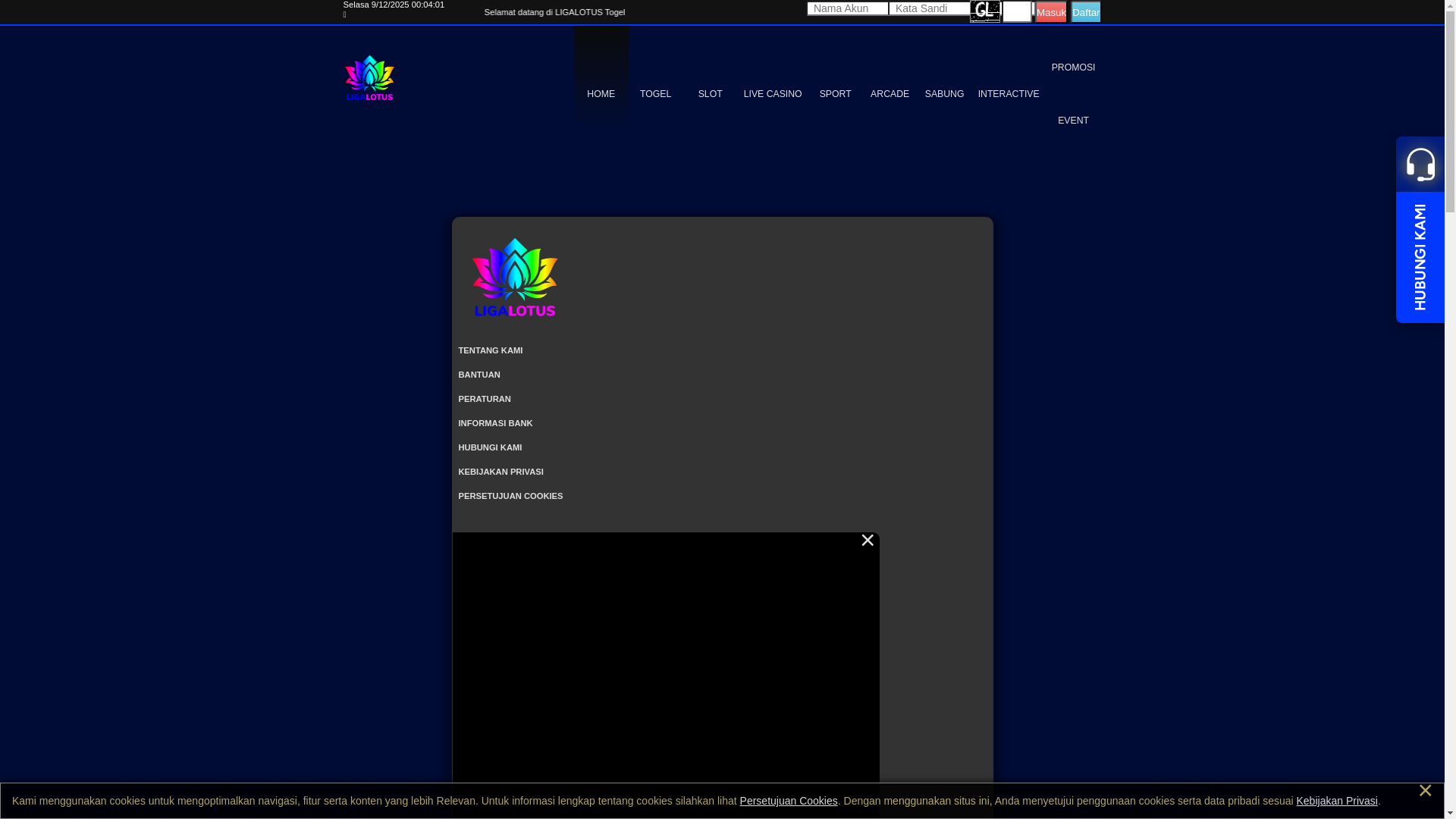
Task: Open the PERATURAN link
Action: coord(485,399)
